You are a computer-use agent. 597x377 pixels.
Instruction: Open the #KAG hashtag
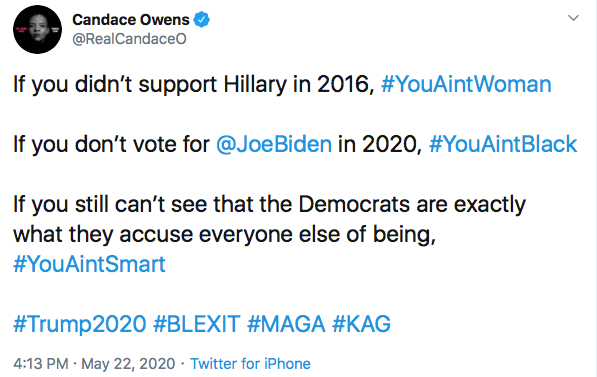pyautogui.click(x=361, y=324)
